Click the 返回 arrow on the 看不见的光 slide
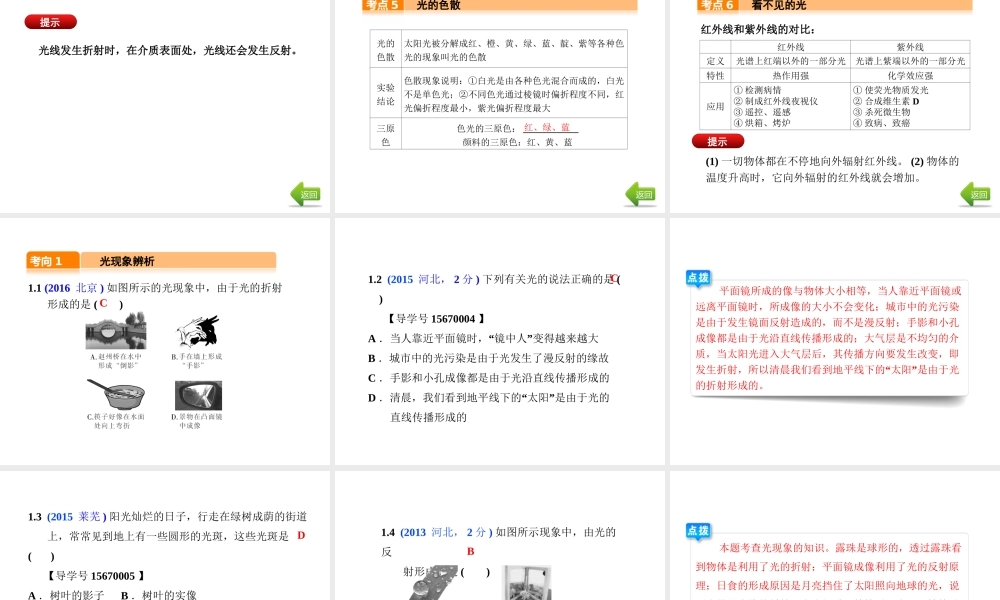1000x600 pixels. click(x=976, y=194)
